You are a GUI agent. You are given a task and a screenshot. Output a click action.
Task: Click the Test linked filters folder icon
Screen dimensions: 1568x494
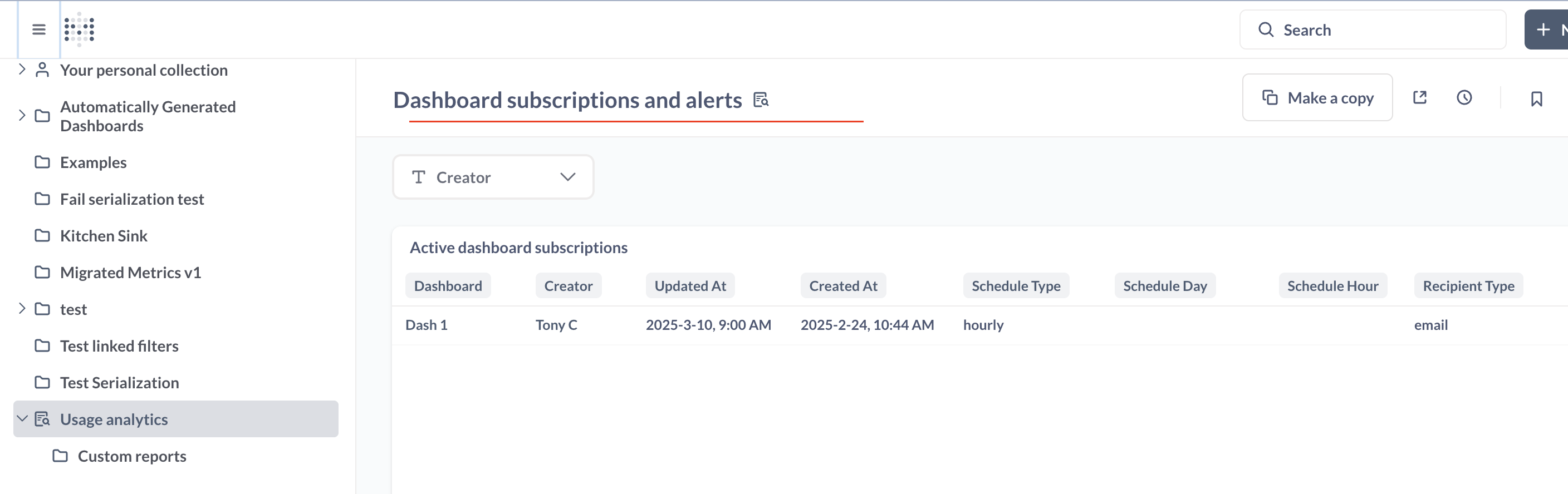[x=42, y=345]
